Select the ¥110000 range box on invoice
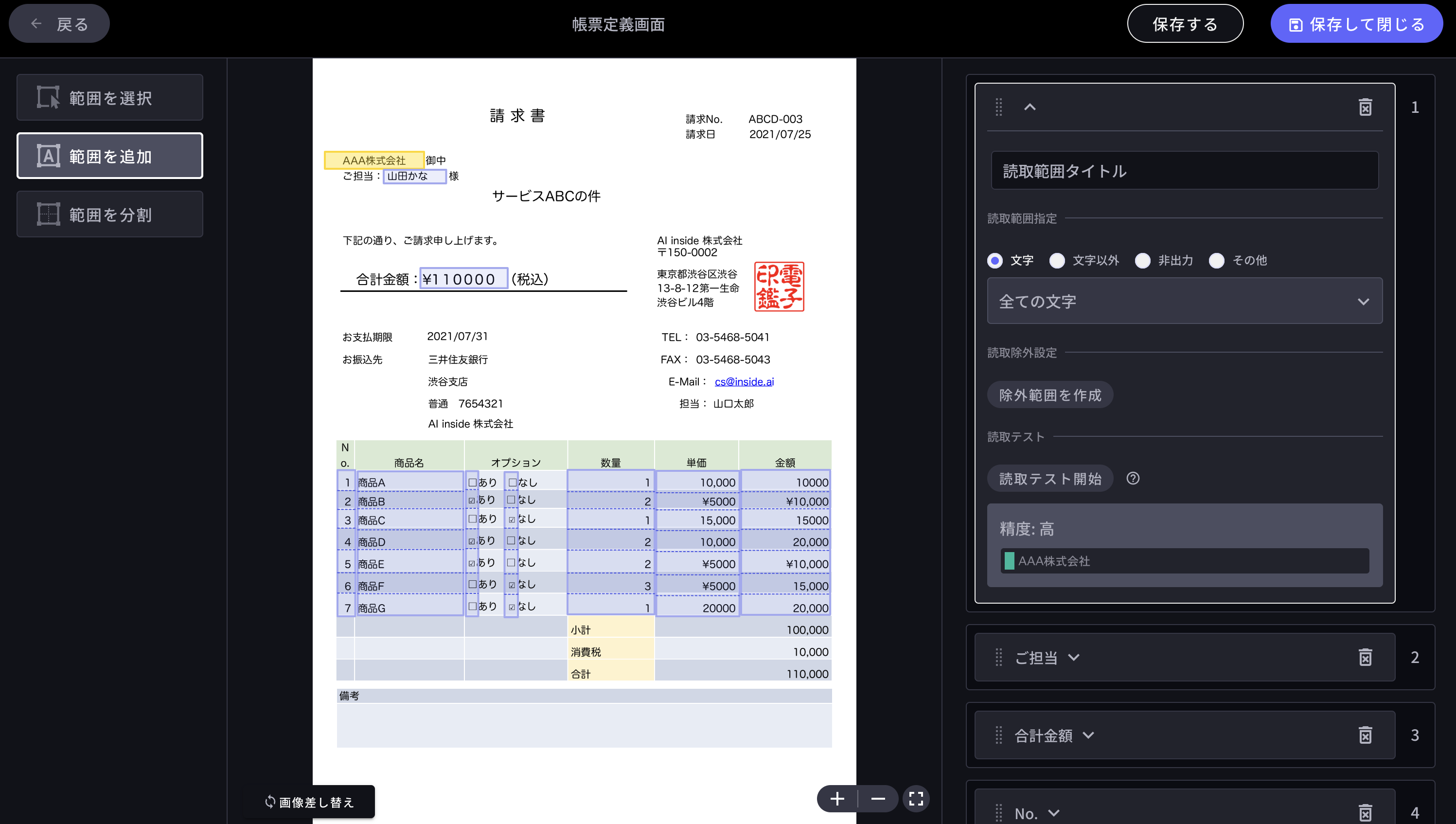The height and width of the screenshot is (824, 1456). pyautogui.click(x=463, y=278)
